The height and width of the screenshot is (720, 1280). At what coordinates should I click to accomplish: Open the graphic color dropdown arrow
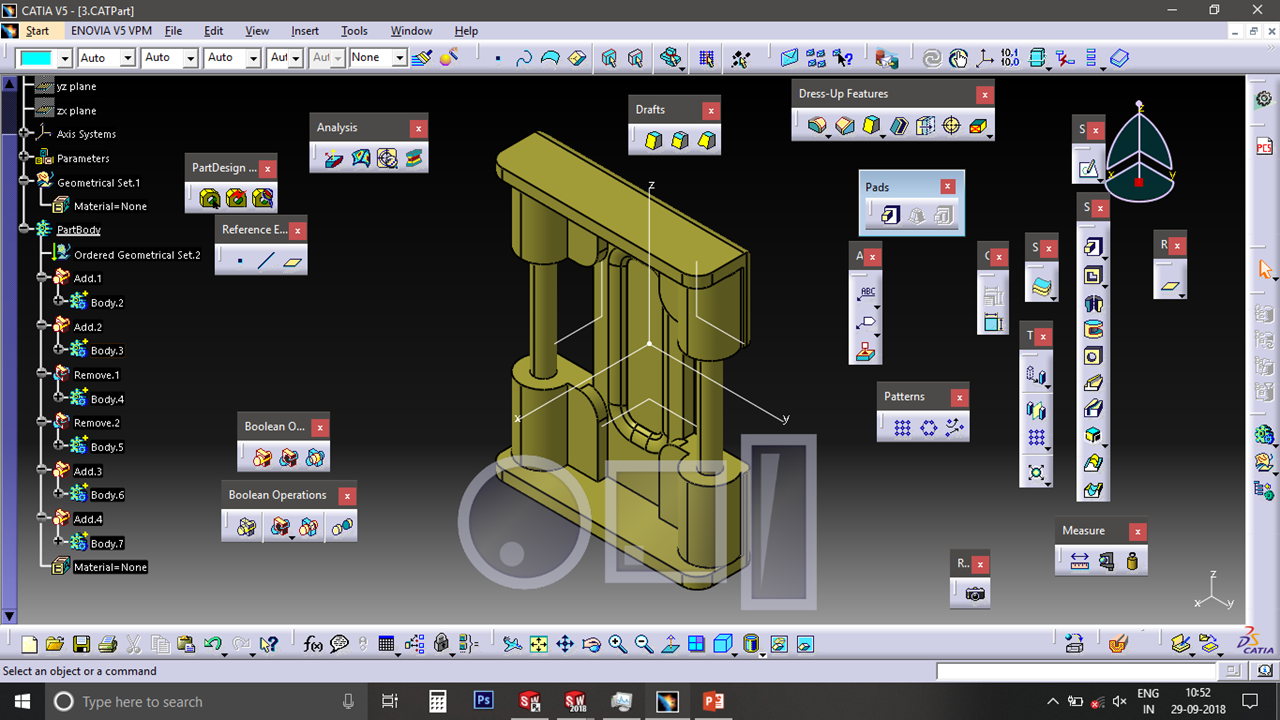click(65, 58)
